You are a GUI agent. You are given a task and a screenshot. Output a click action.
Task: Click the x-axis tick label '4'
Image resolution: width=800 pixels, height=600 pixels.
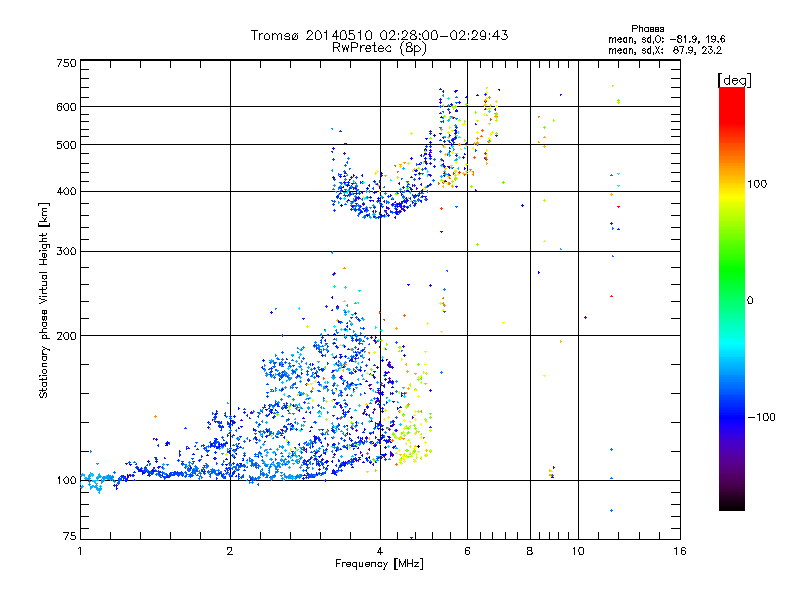pos(380,551)
